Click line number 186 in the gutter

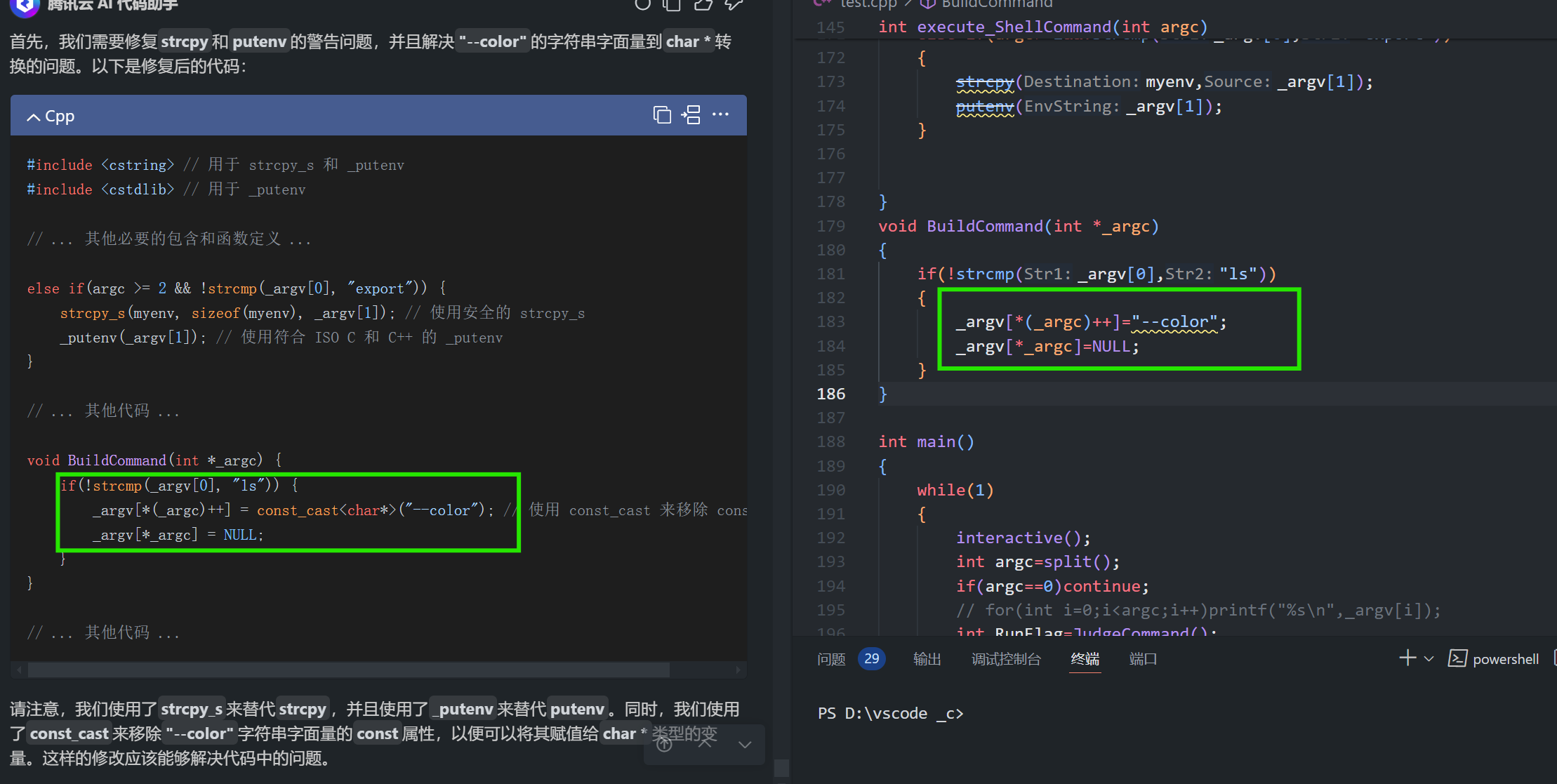(831, 394)
